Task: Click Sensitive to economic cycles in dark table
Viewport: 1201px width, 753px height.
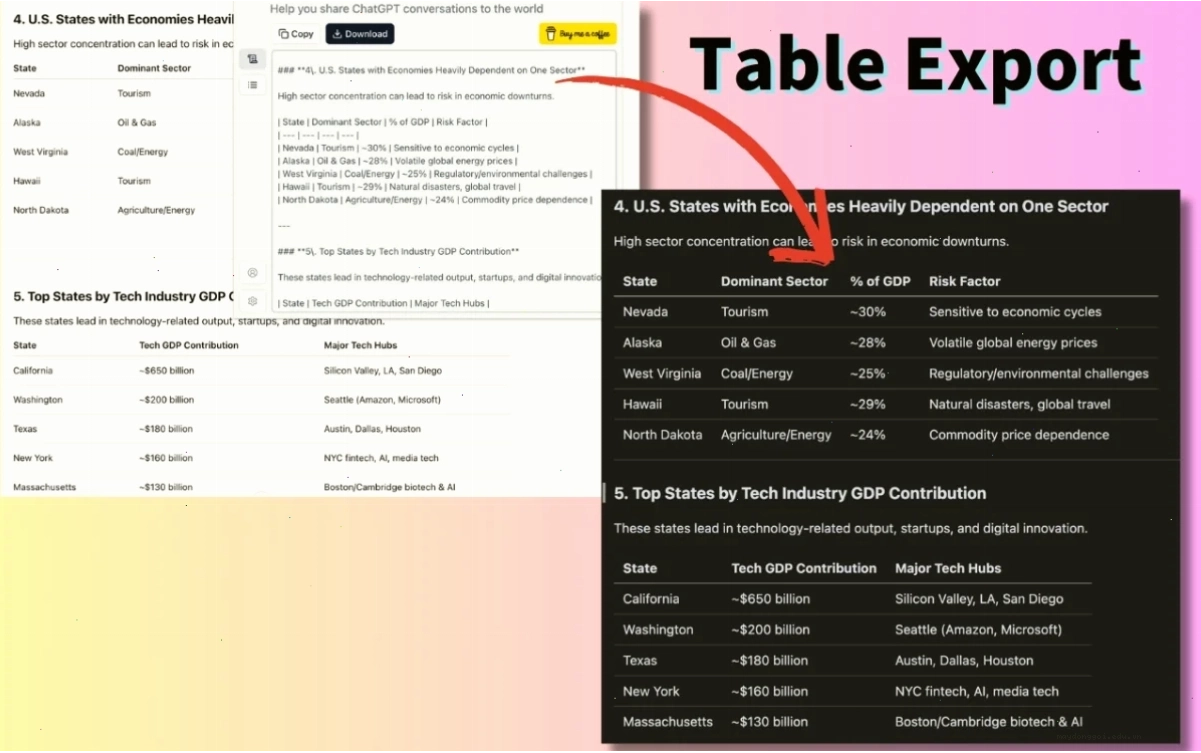Action: click(x=1015, y=312)
